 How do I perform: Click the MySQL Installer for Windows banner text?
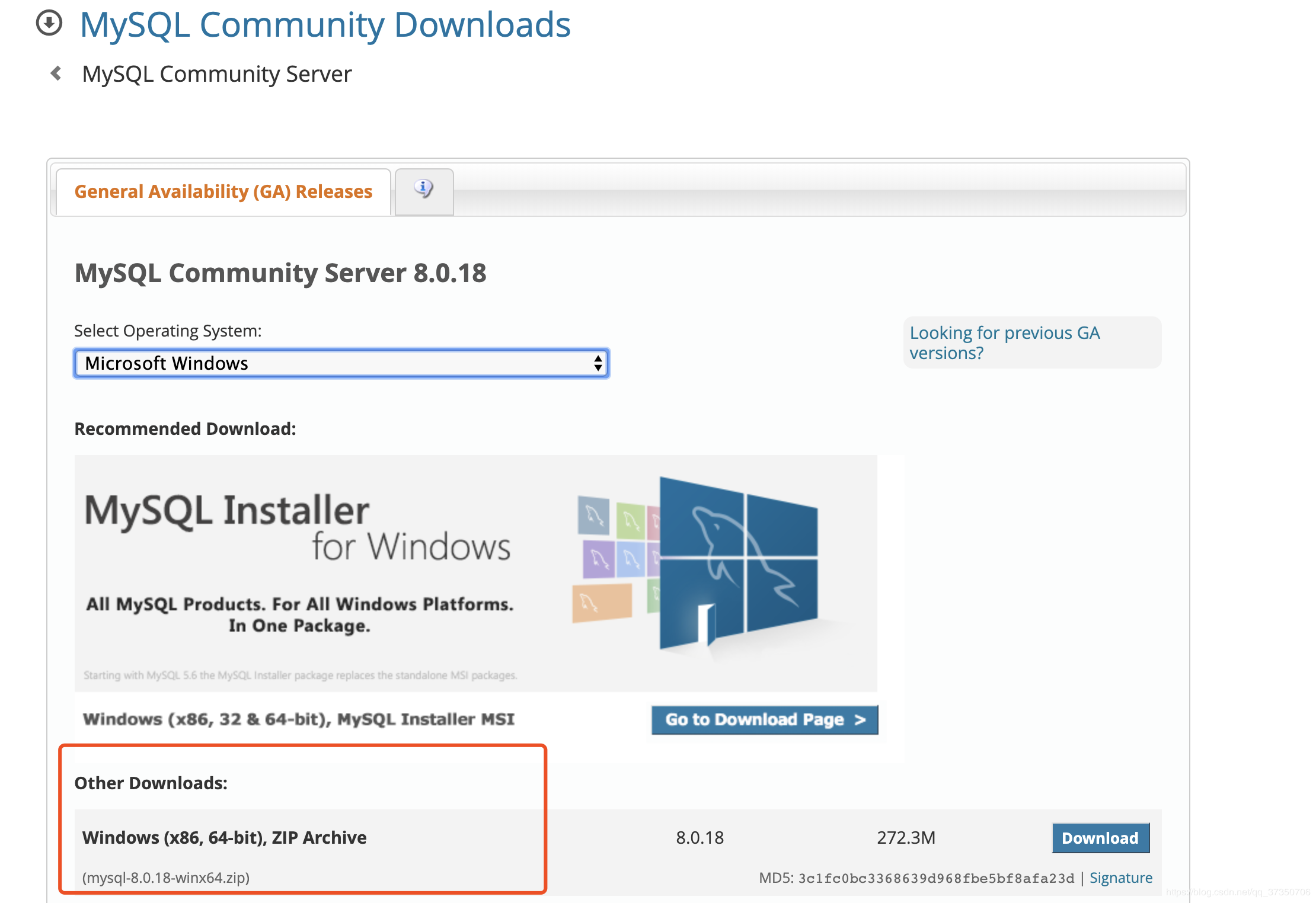(x=297, y=527)
